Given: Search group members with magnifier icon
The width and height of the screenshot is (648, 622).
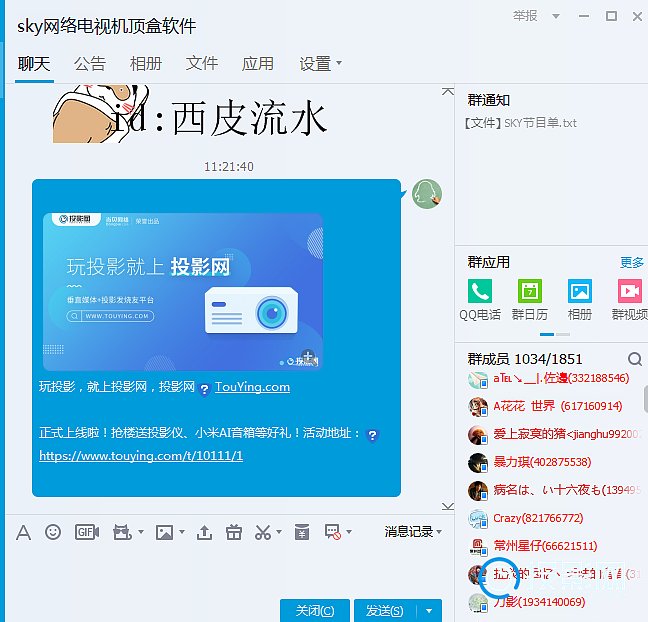Looking at the screenshot, I should click(634, 359).
